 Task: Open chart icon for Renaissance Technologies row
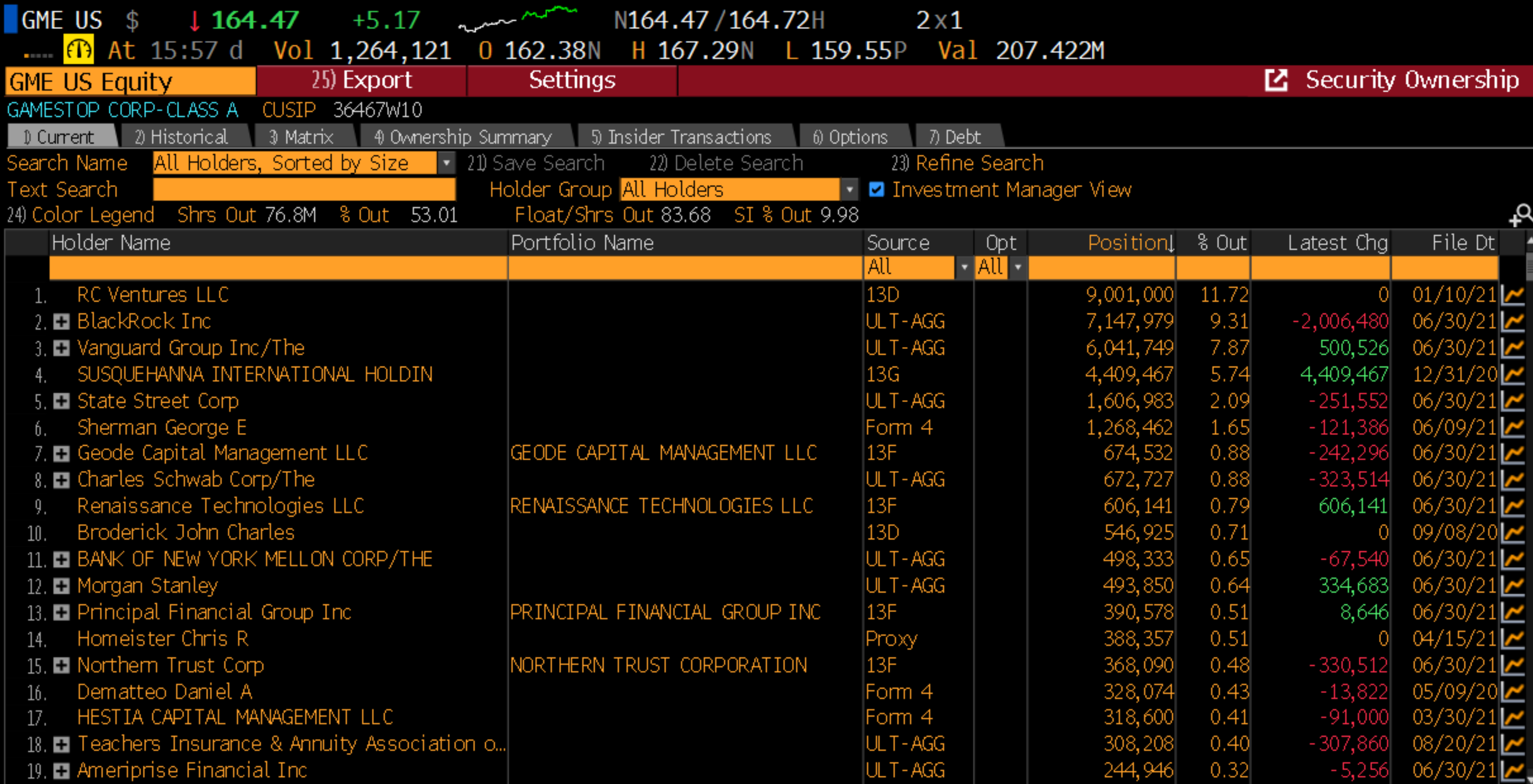pyautogui.click(x=1512, y=506)
